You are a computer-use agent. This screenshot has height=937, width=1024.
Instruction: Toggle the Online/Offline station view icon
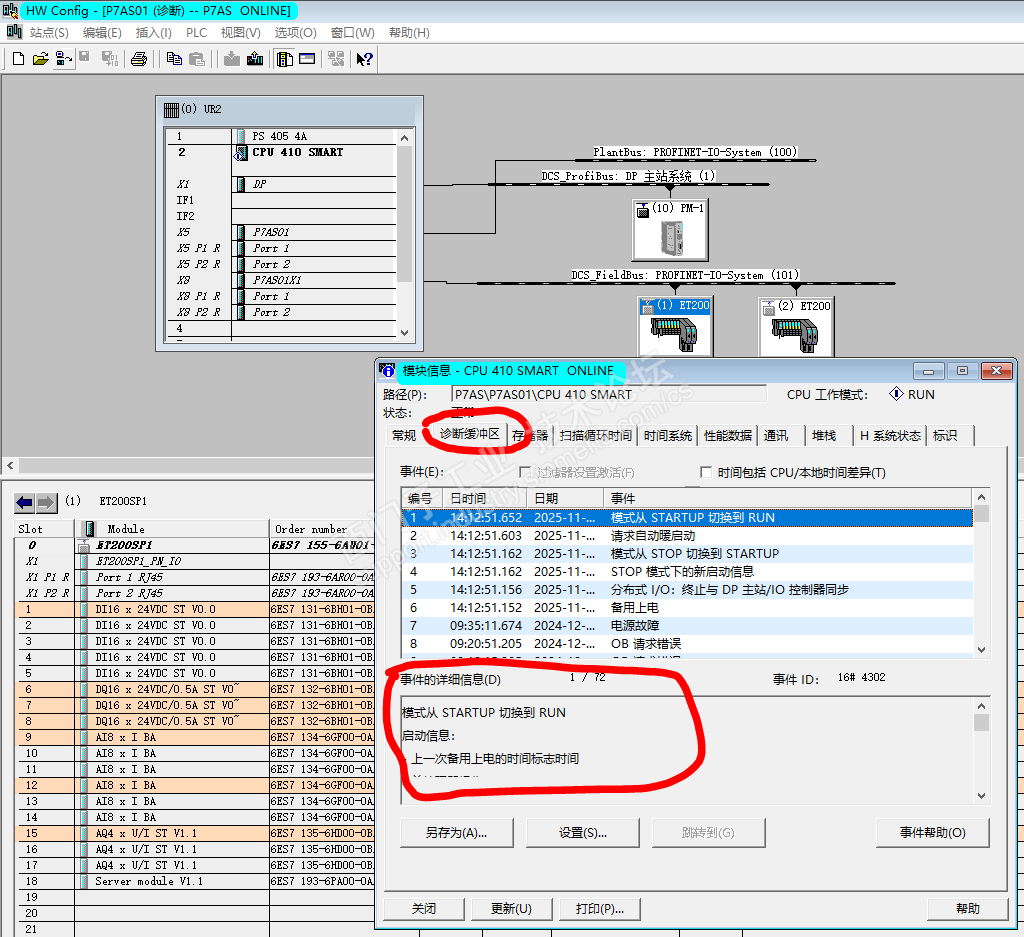coord(63,59)
